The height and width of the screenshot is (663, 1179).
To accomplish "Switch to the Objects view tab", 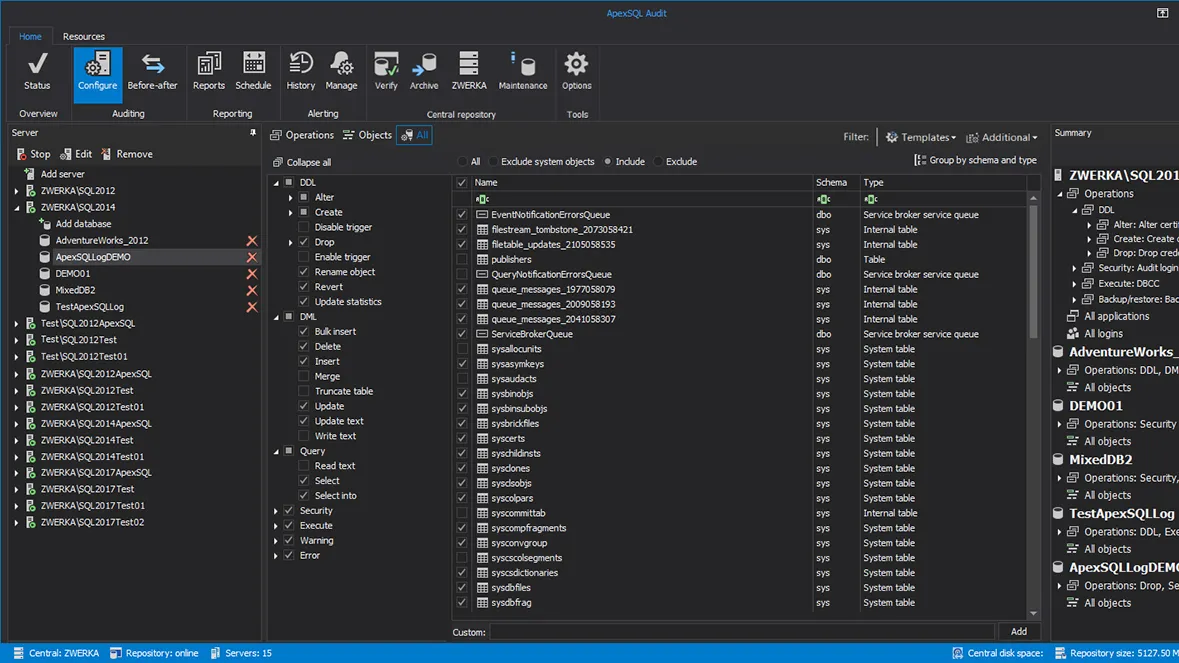I will tap(367, 135).
